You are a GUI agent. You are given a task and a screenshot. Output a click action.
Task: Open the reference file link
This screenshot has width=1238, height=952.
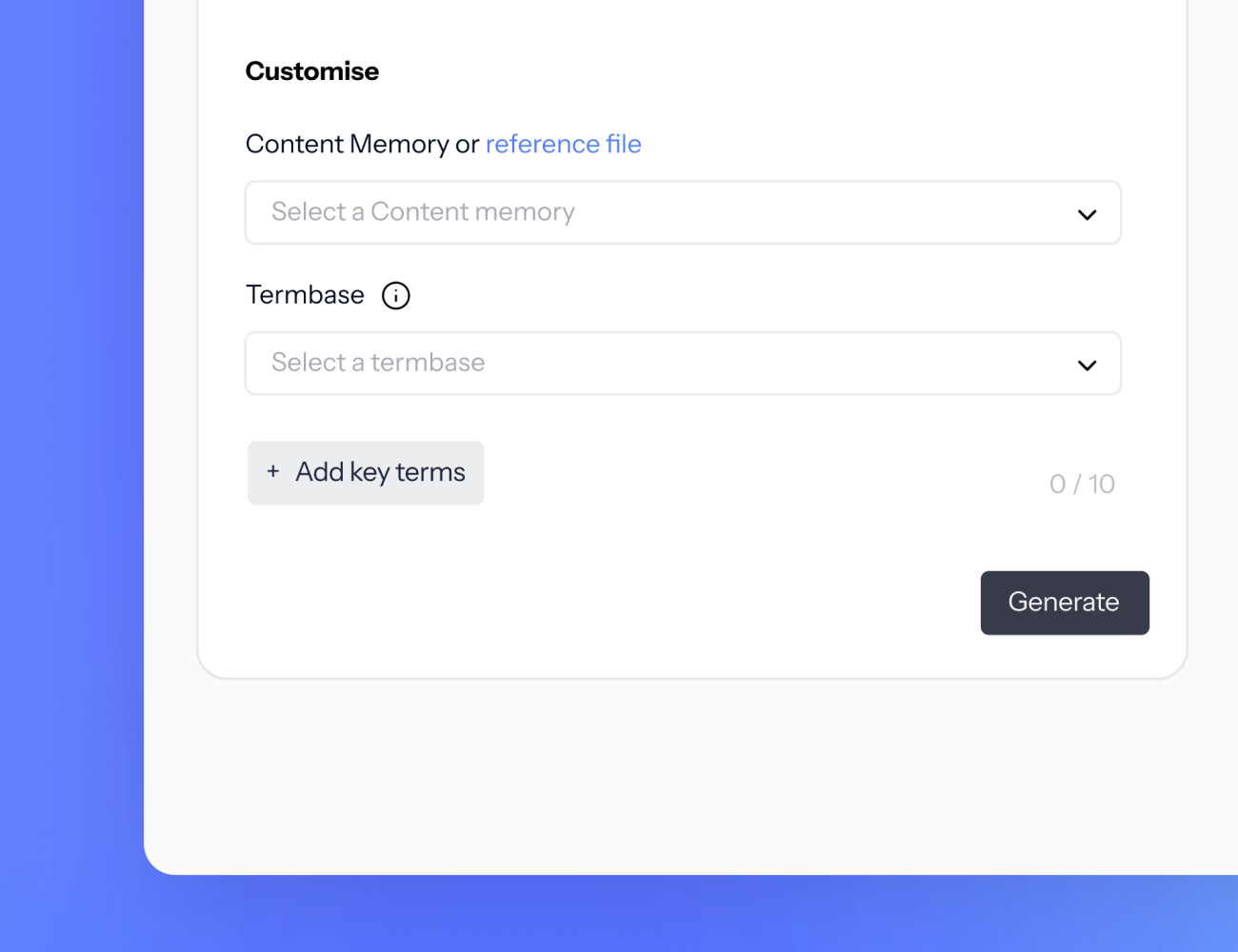click(564, 144)
